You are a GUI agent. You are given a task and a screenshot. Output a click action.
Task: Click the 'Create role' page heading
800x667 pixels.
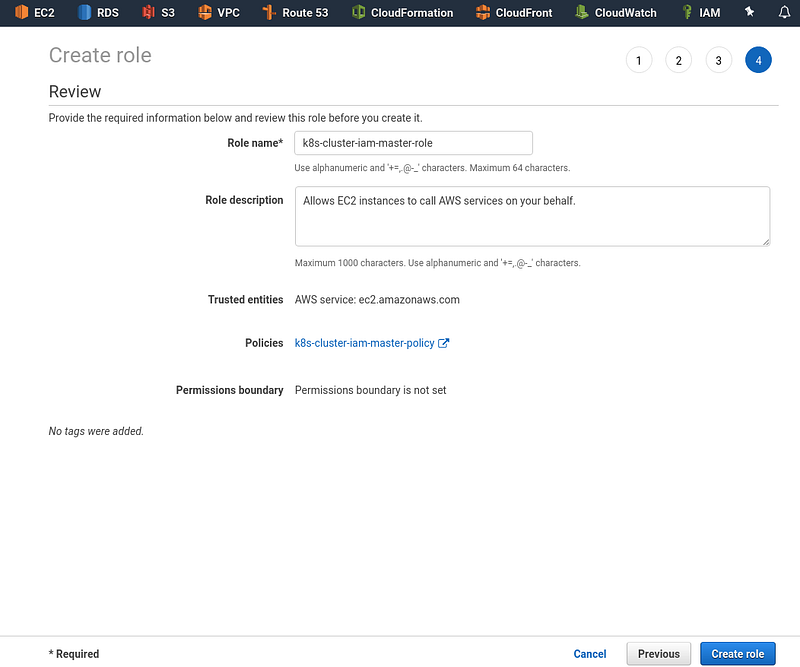(x=100, y=55)
